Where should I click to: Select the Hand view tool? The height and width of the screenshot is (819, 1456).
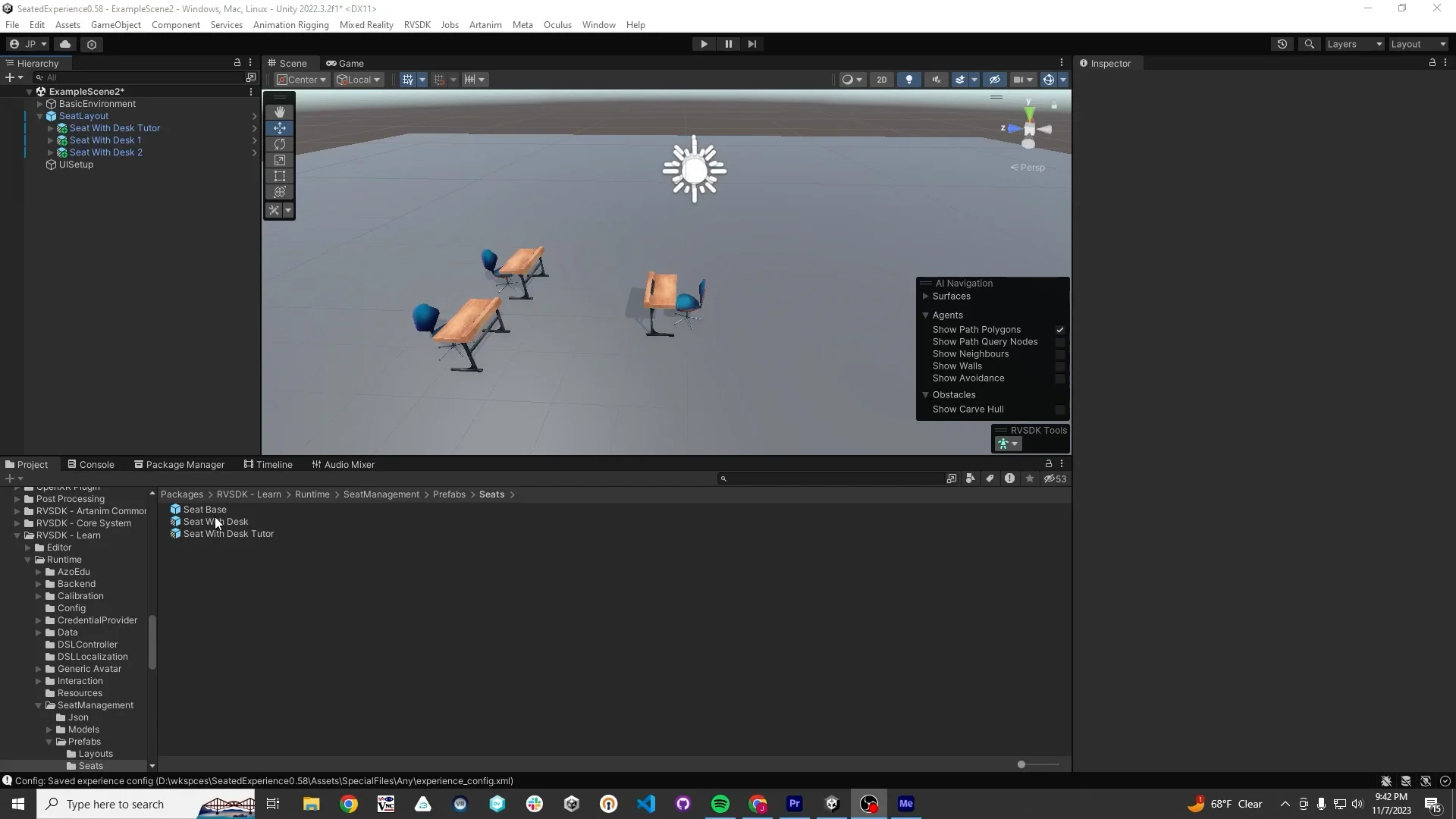[279, 111]
